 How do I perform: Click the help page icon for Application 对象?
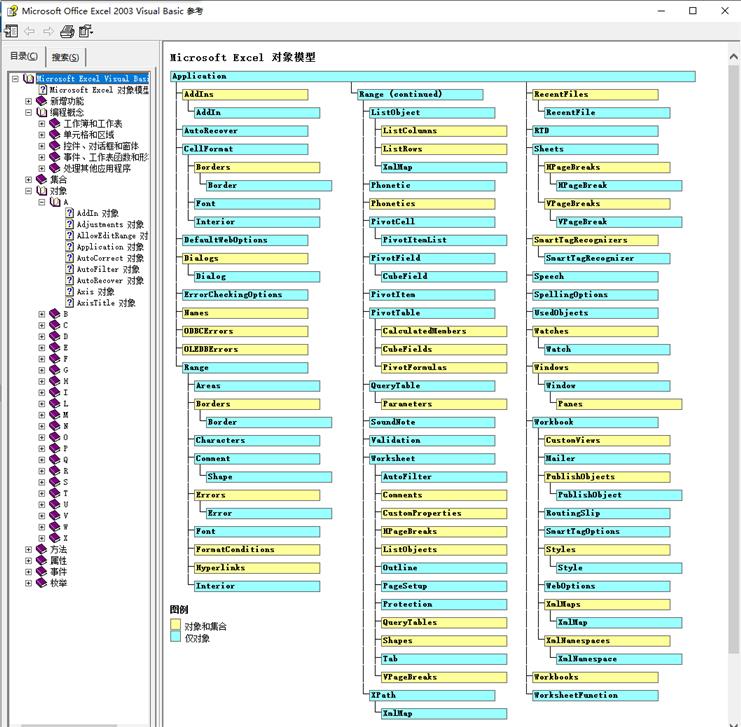point(69,246)
